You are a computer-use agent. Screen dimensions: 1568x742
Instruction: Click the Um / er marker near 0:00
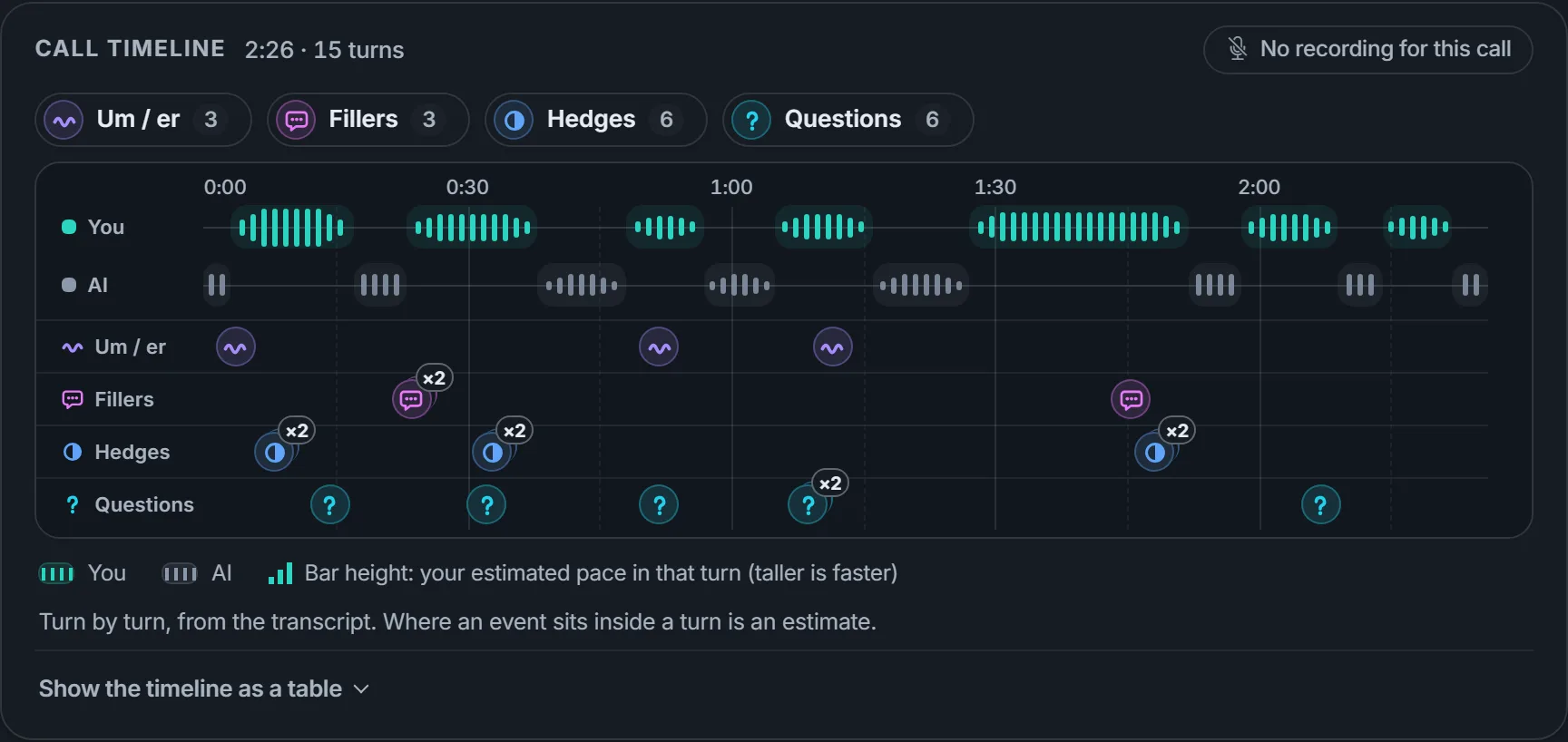coord(236,347)
